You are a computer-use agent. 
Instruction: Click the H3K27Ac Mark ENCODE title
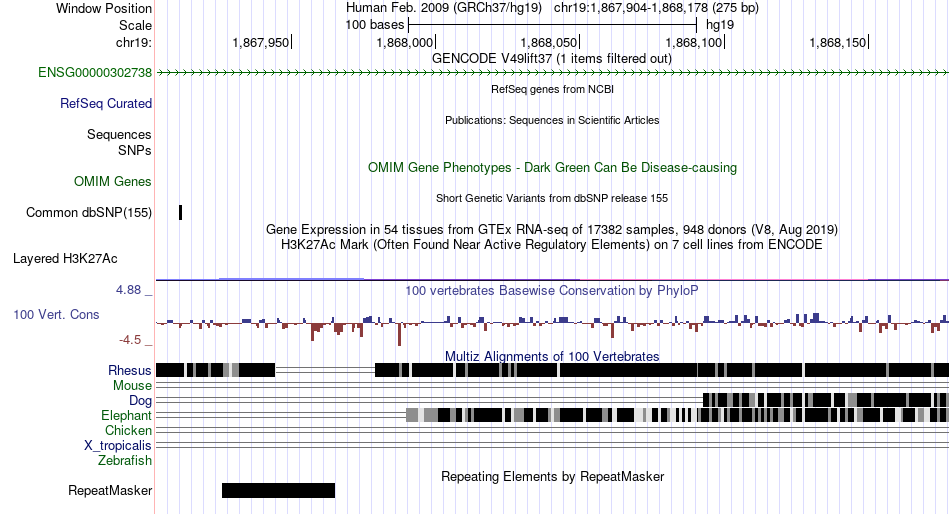click(x=552, y=245)
